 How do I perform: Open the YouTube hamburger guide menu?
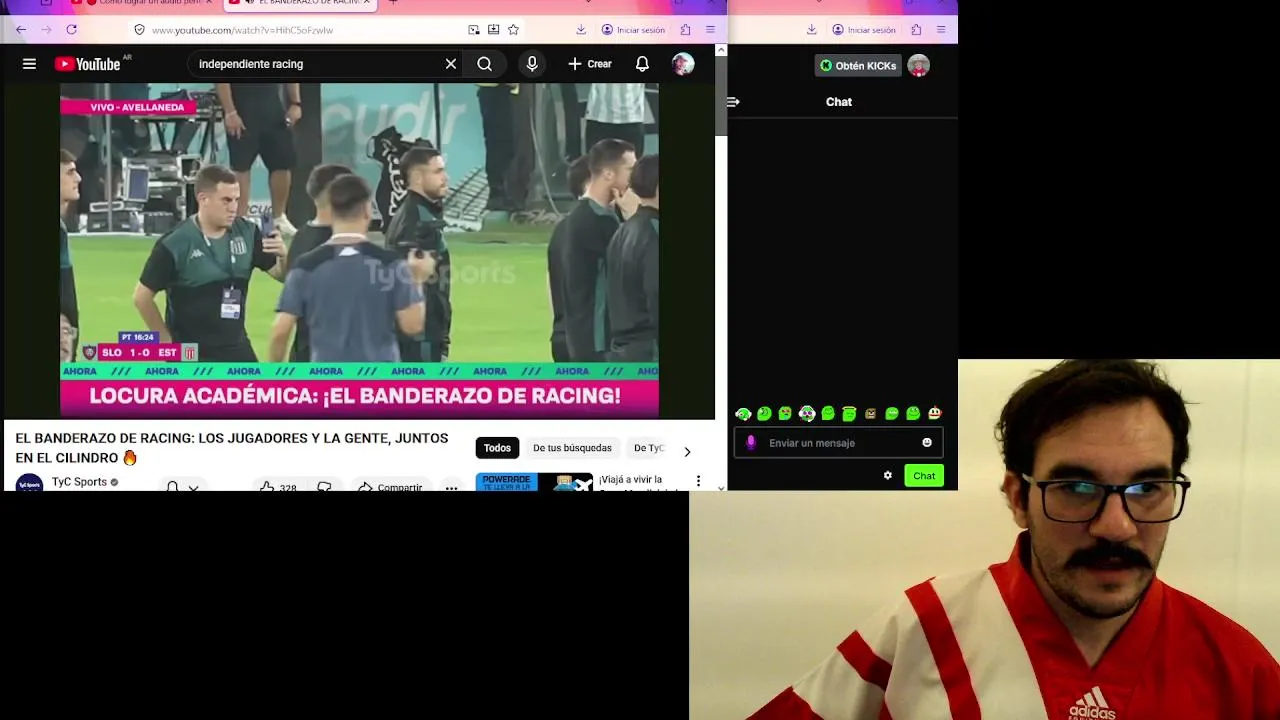[x=29, y=64]
